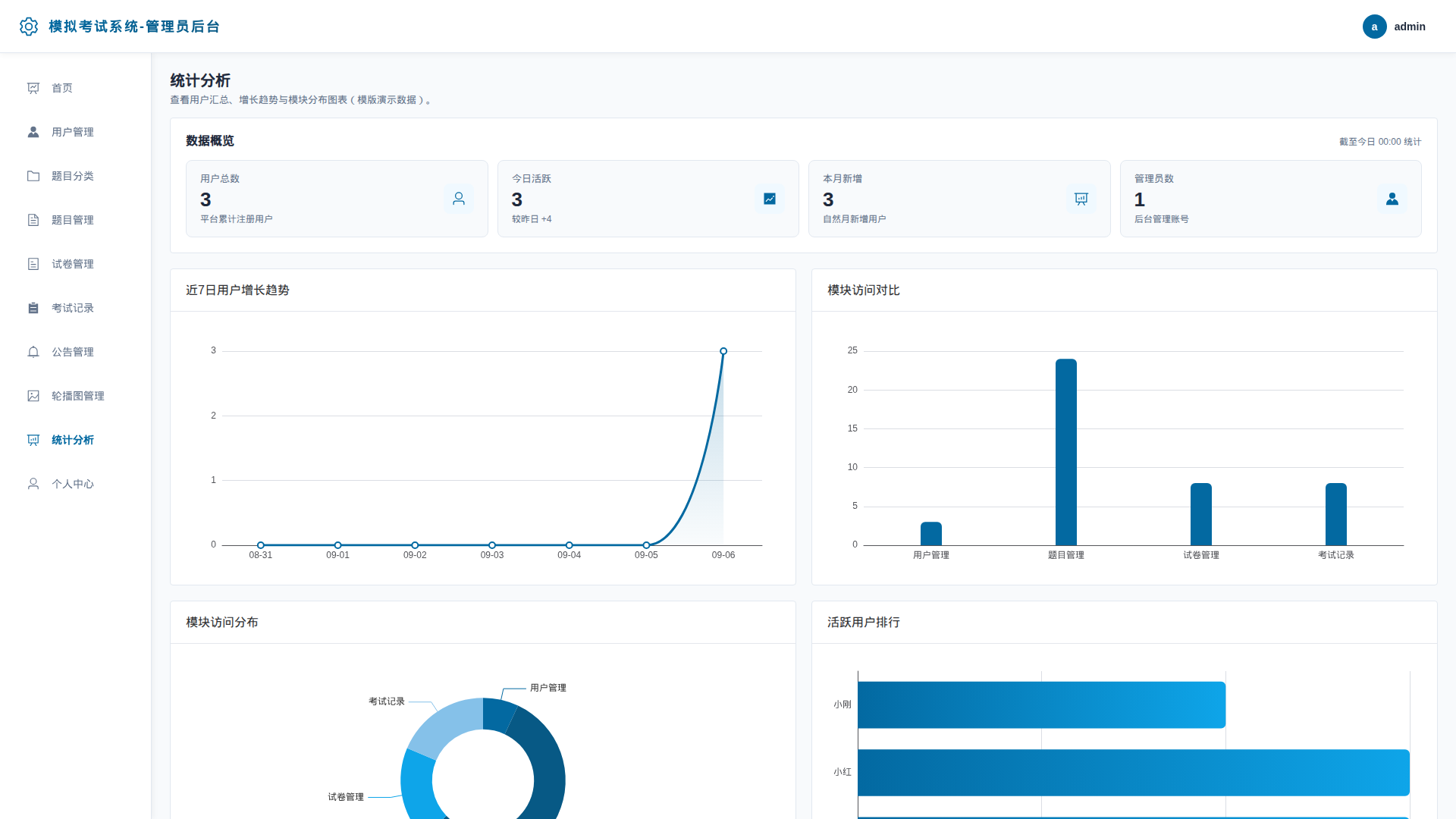Click the 试卷管理 paper icon in sidebar
Viewport: 1456px width, 819px height.
point(33,264)
